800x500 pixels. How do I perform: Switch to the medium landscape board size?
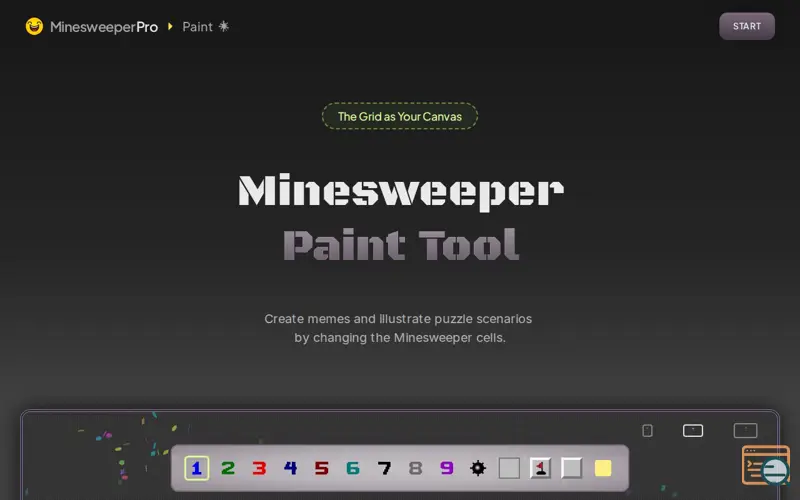tap(693, 431)
